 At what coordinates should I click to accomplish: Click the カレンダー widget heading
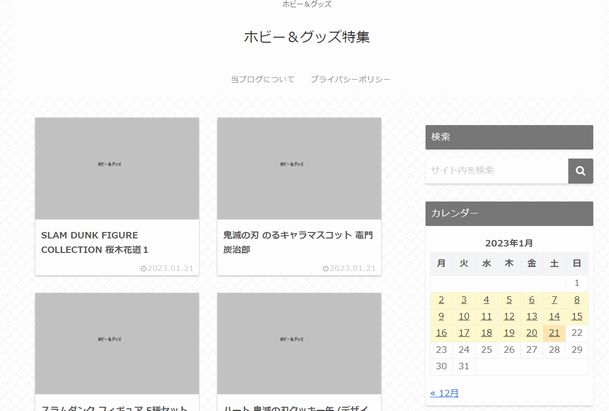tap(509, 213)
